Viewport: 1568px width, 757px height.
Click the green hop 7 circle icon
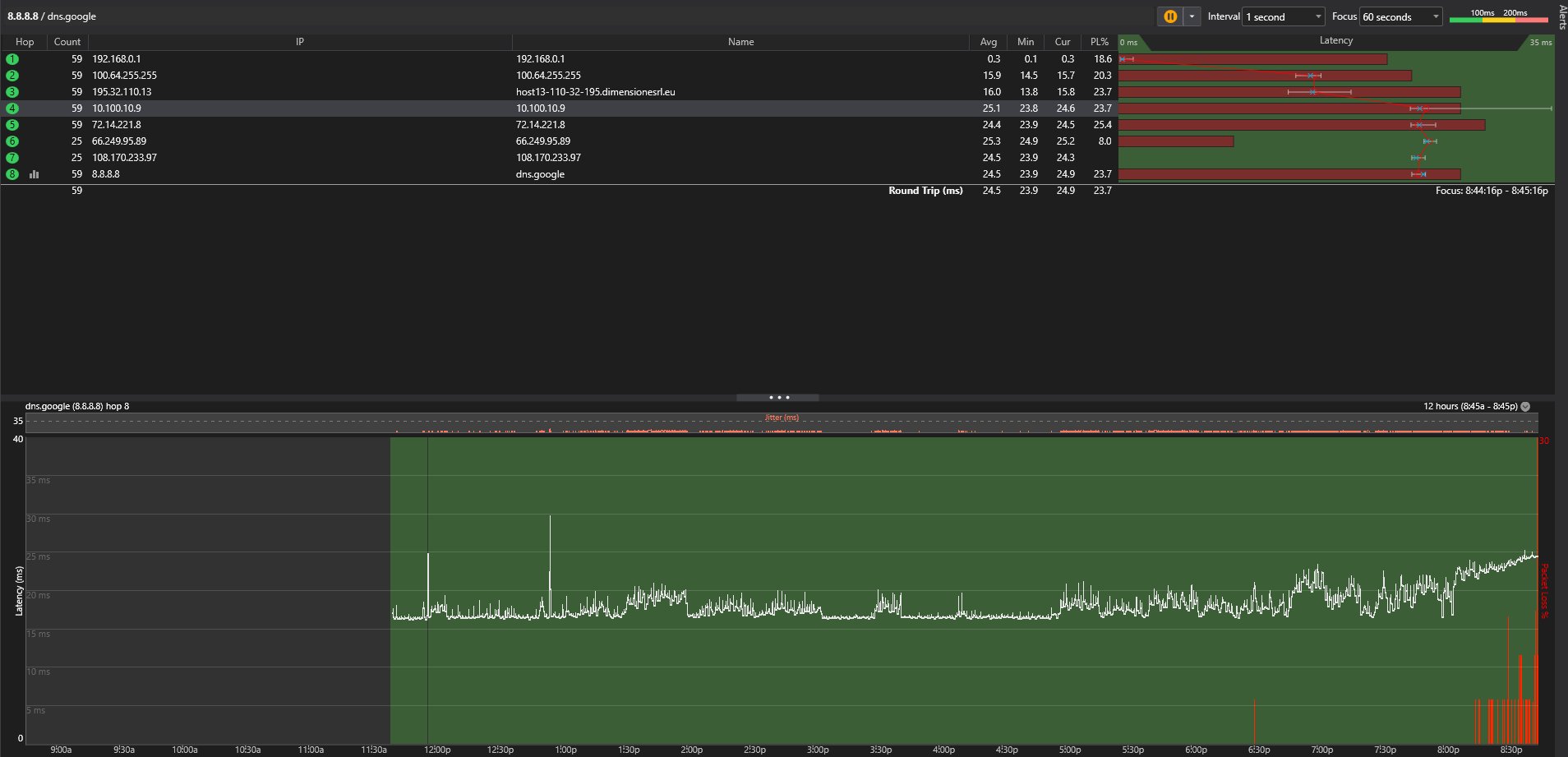[12, 158]
